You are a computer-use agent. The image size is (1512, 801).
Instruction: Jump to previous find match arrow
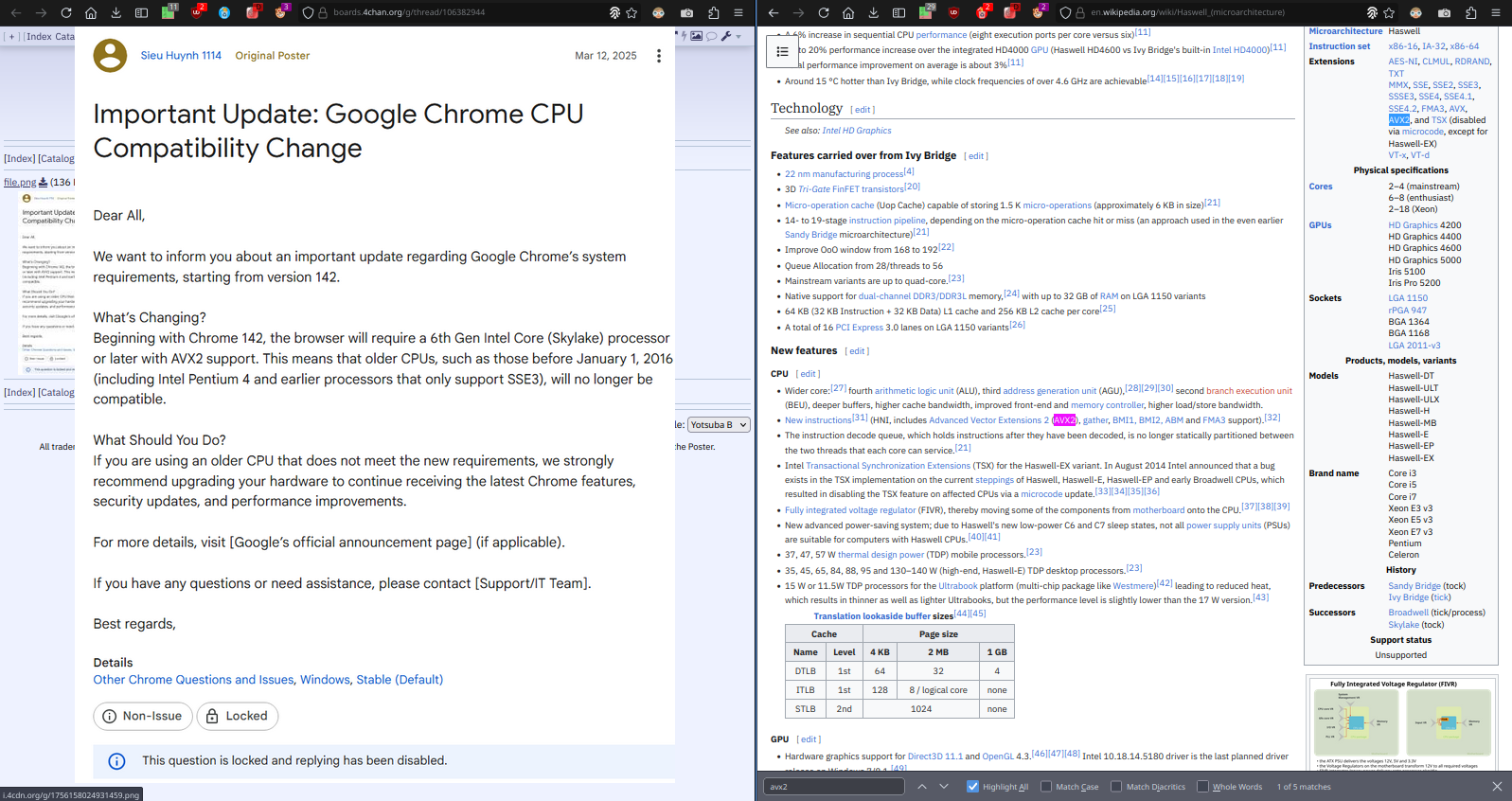click(921, 787)
